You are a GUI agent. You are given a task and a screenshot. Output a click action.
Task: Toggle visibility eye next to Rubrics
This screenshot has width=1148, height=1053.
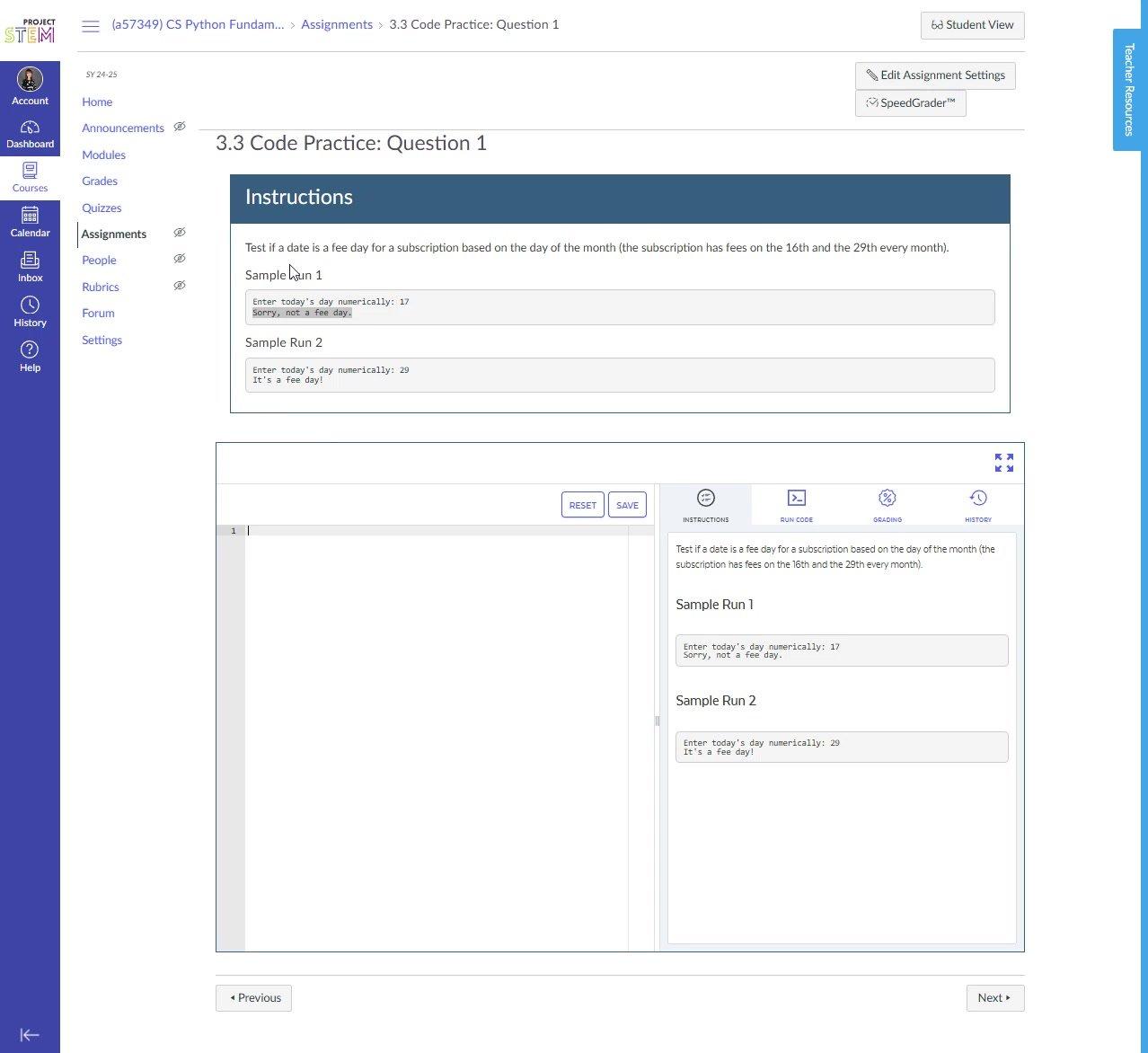click(180, 286)
